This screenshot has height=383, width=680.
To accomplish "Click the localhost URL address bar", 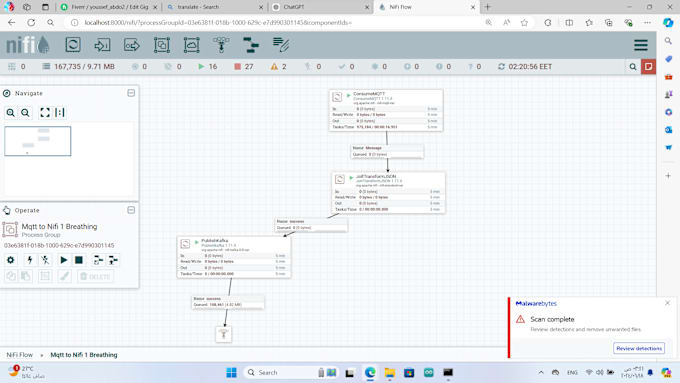I will click(278, 23).
